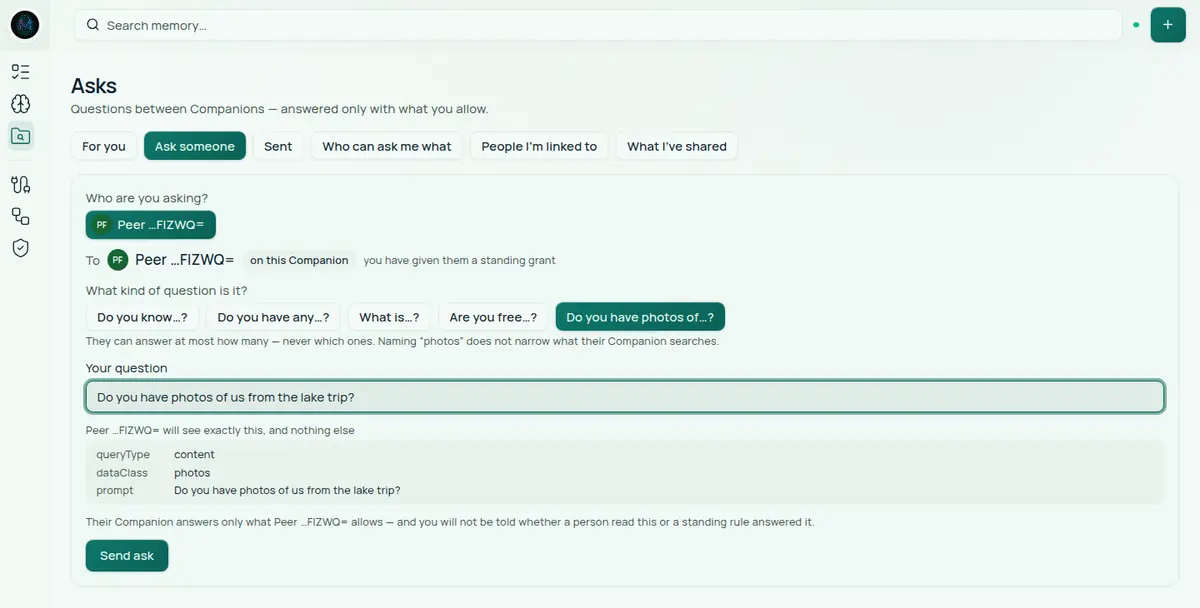The width and height of the screenshot is (1200, 608).
Task: Click the magnifier search icon
Action: point(93,25)
